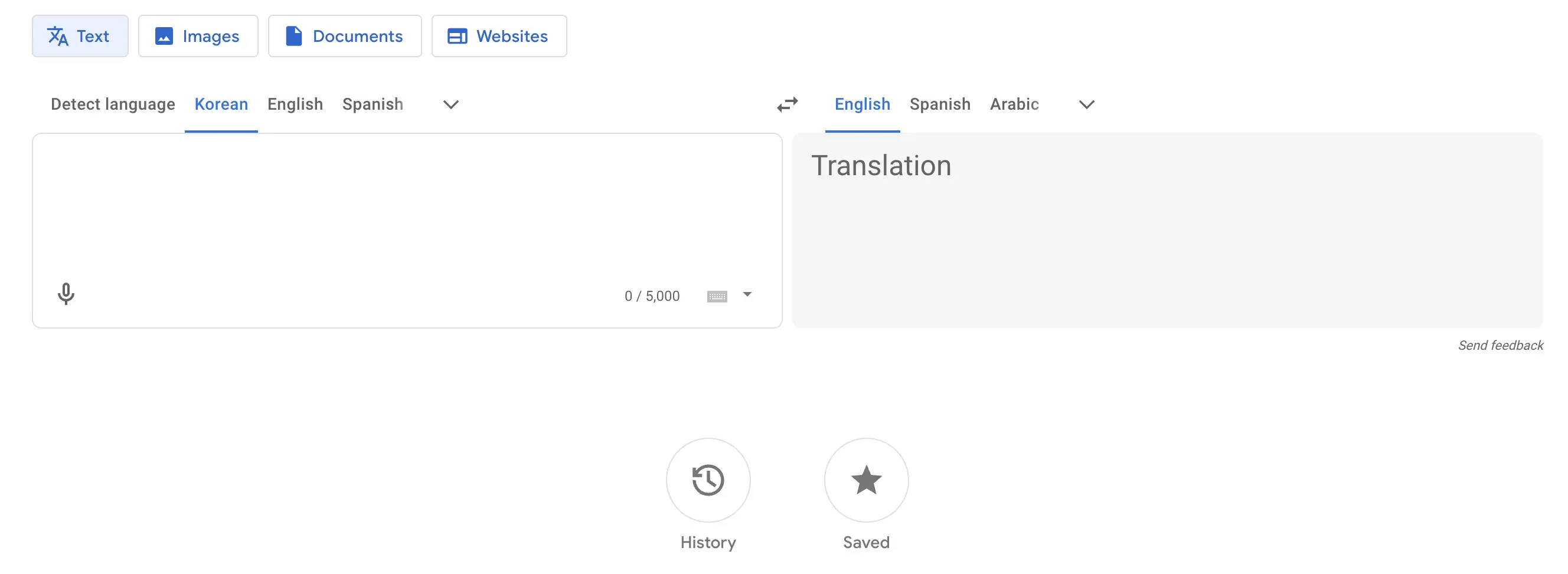Set target language to Spanish
The height and width of the screenshot is (574, 1568).
click(939, 104)
